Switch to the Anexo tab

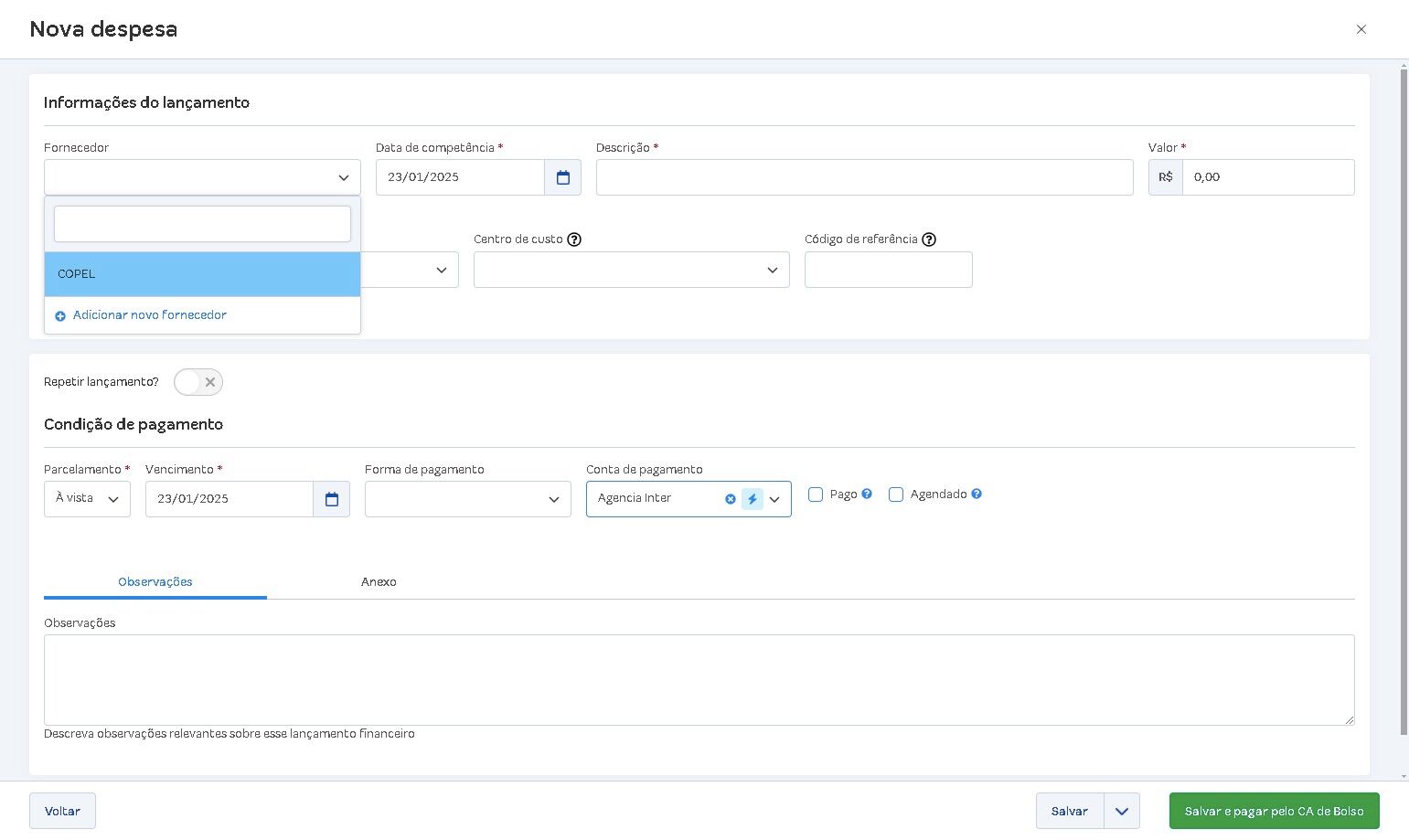tap(379, 582)
